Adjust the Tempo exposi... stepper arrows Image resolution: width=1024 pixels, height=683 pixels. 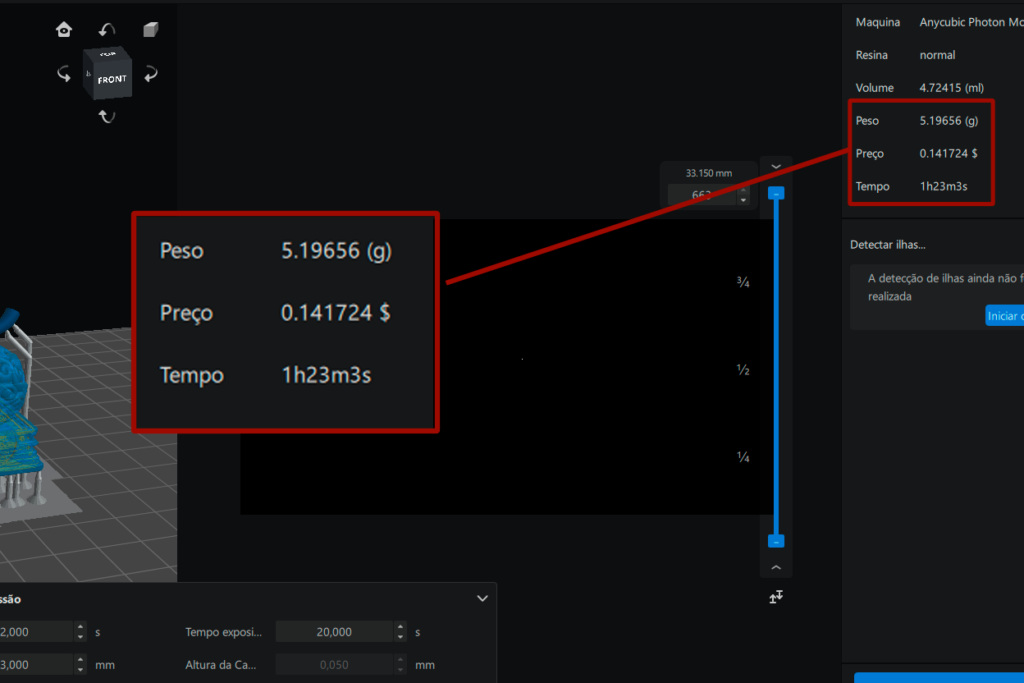[x=401, y=632]
